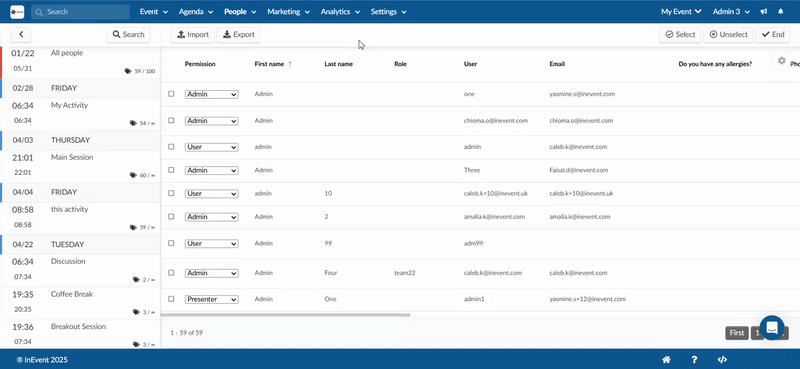The height and width of the screenshot is (369, 800).
Task: Sort by First name arrow
Action: (x=290, y=64)
